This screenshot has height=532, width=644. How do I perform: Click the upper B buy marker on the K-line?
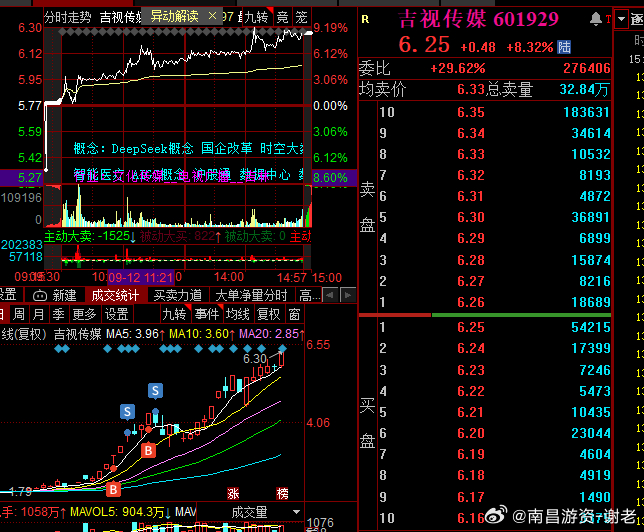(148, 451)
